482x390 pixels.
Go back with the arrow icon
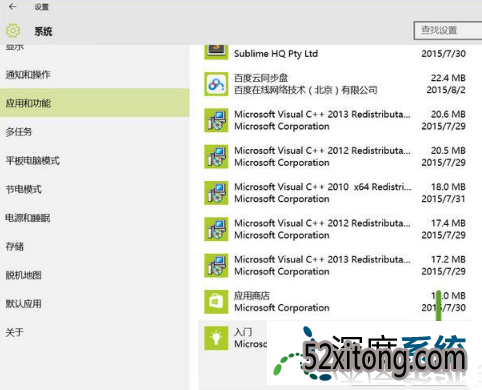coord(13,7)
